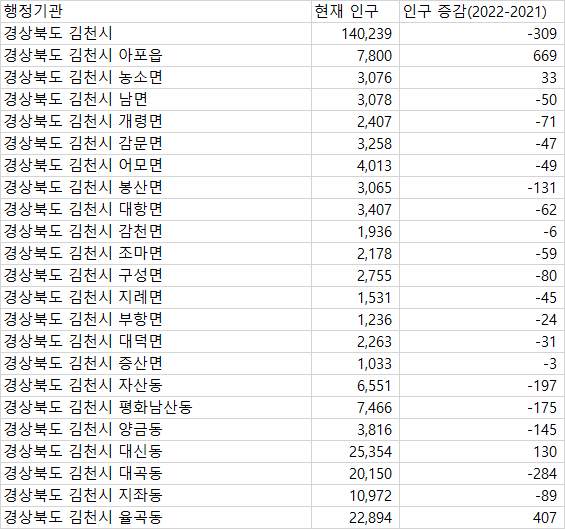Click the population value 2,755
The image size is (565, 529).
tap(374, 276)
